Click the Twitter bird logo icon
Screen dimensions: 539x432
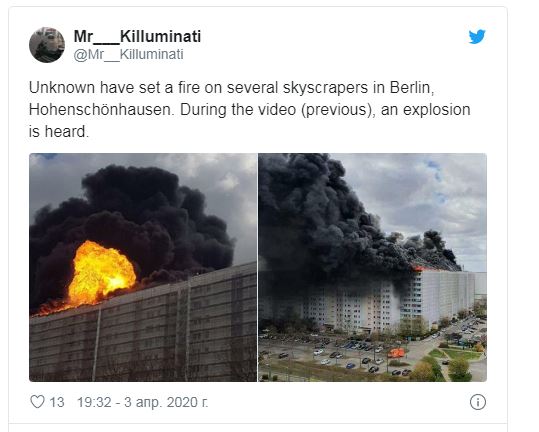[477, 36]
